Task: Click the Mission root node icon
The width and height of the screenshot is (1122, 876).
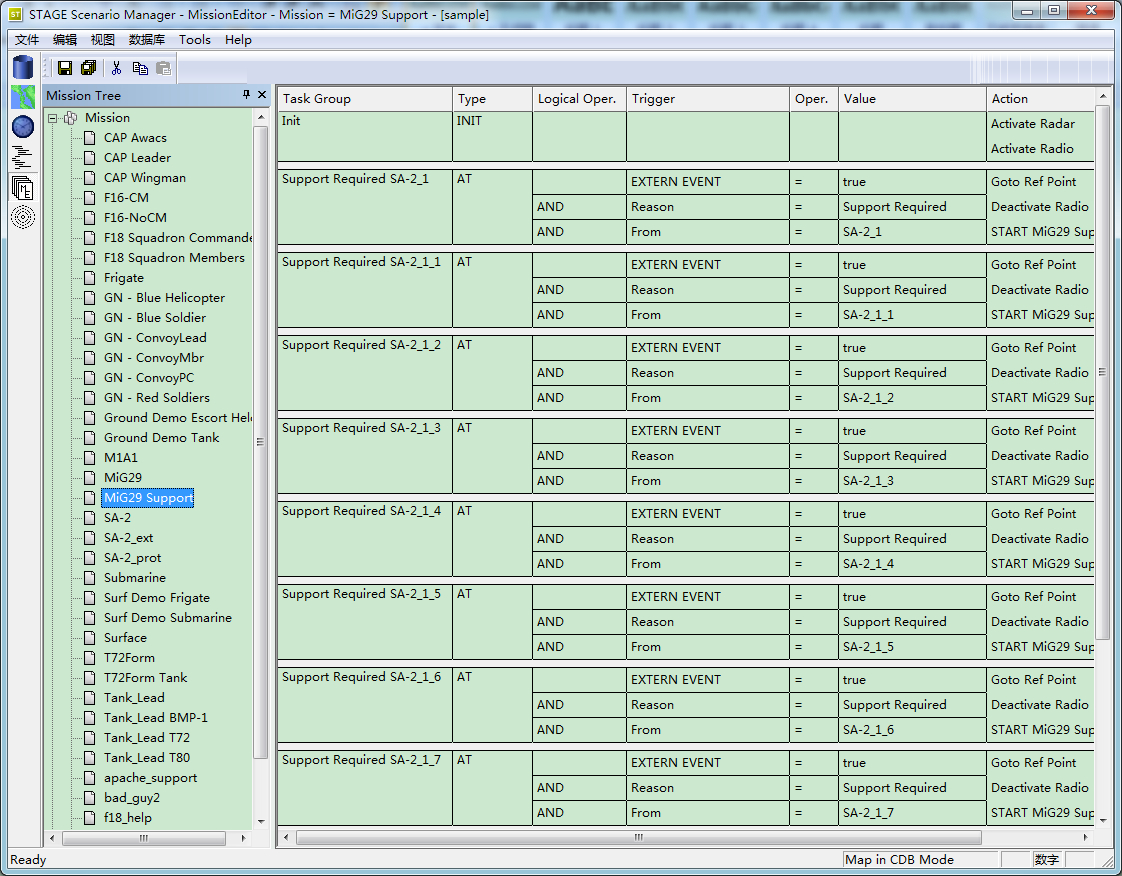Action: click(x=70, y=118)
